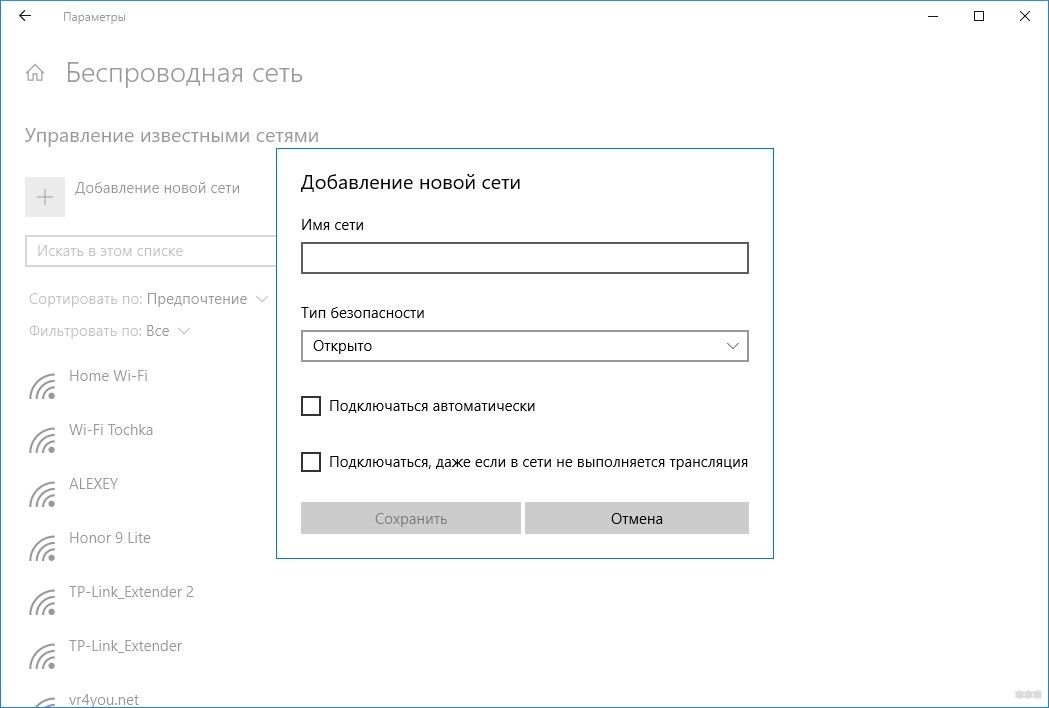The height and width of the screenshot is (708, 1049).
Task: Open the Тип безопасности dropdown
Action: click(524, 346)
